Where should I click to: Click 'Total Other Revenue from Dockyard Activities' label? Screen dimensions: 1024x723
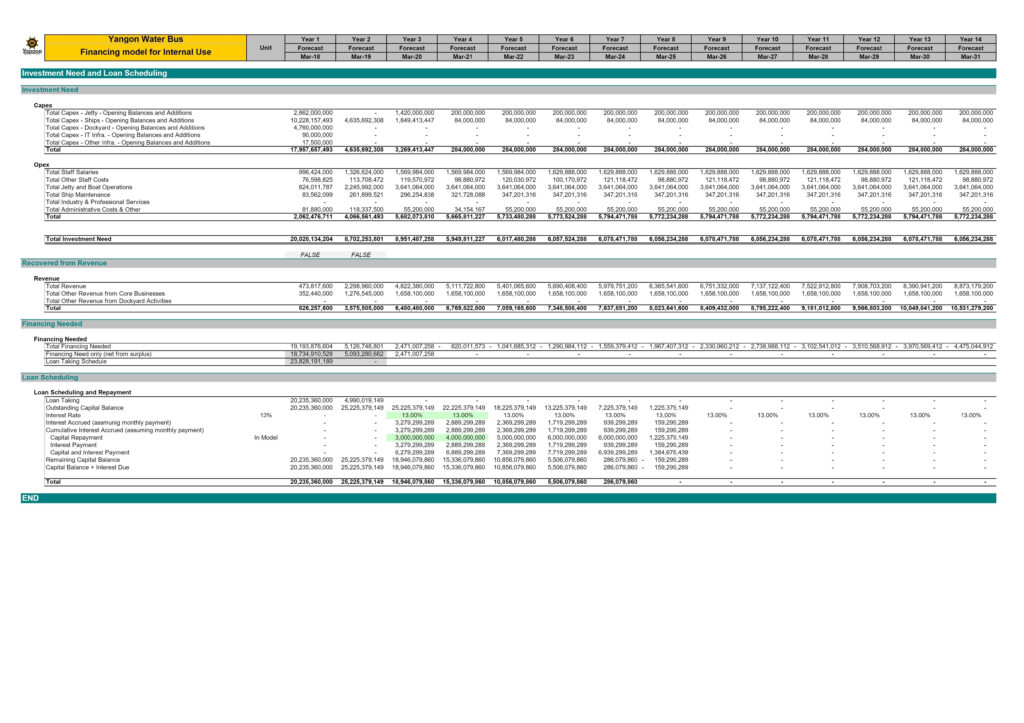click(x=108, y=301)
